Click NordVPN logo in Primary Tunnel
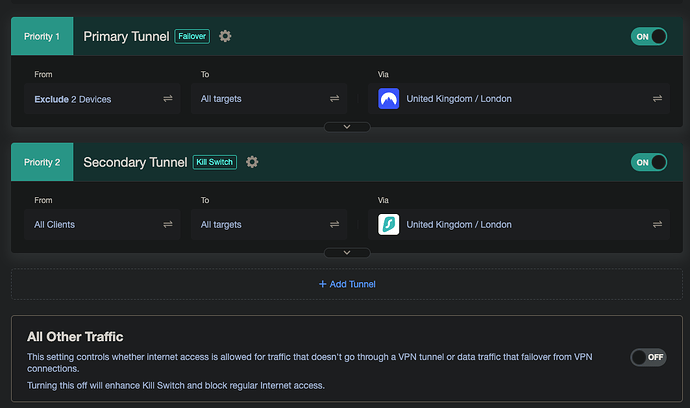This screenshot has height=408, width=690. tap(389, 99)
